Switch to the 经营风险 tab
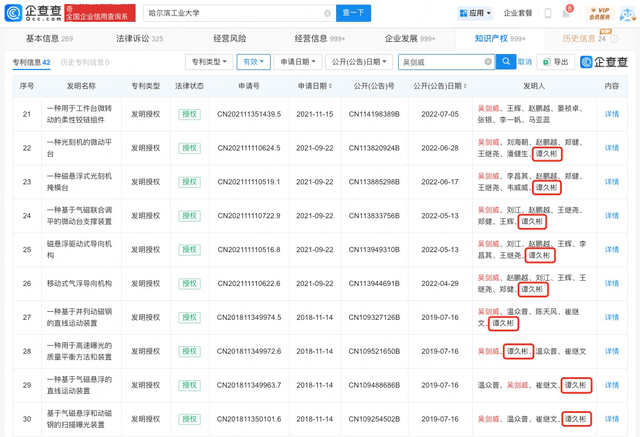The image size is (640, 437). pyautogui.click(x=230, y=38)
